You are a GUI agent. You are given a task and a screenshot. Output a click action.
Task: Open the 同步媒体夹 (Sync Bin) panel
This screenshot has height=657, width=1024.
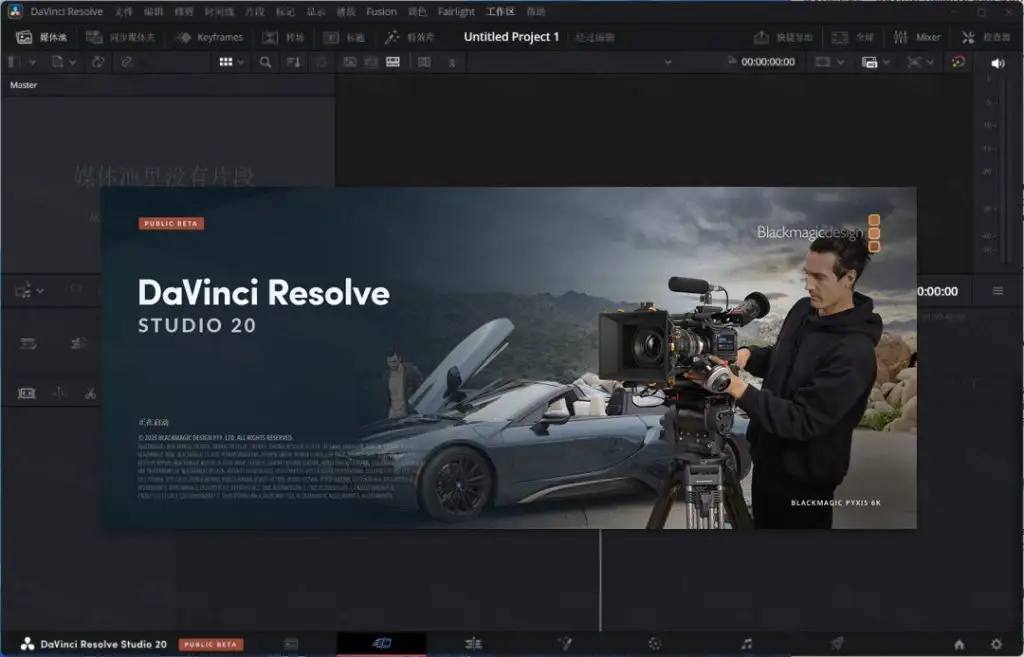pos(121,37)
